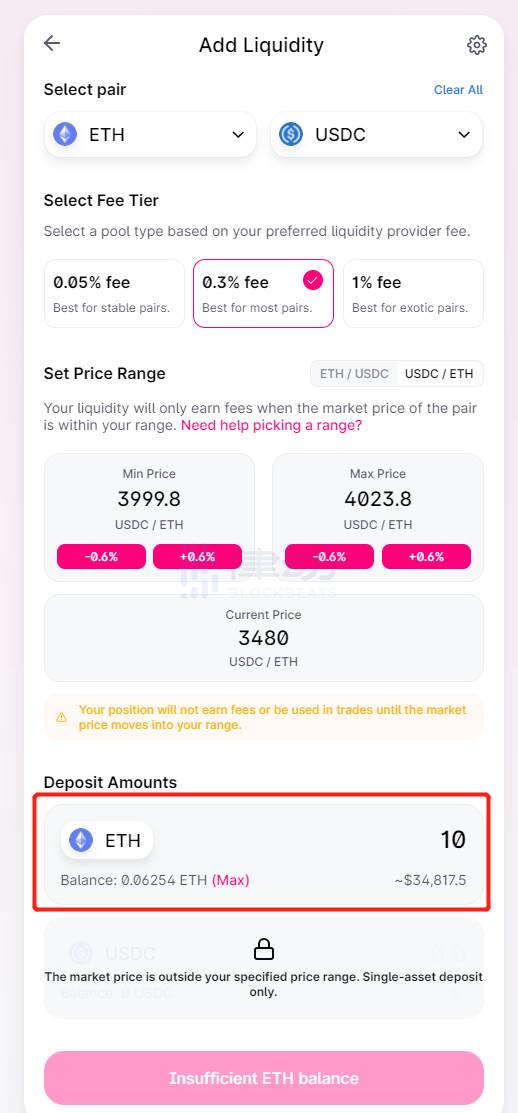Click the Clear All link
Image resolution: width=518 pixels, height=1113 pixels.
[x=458, y=90]
